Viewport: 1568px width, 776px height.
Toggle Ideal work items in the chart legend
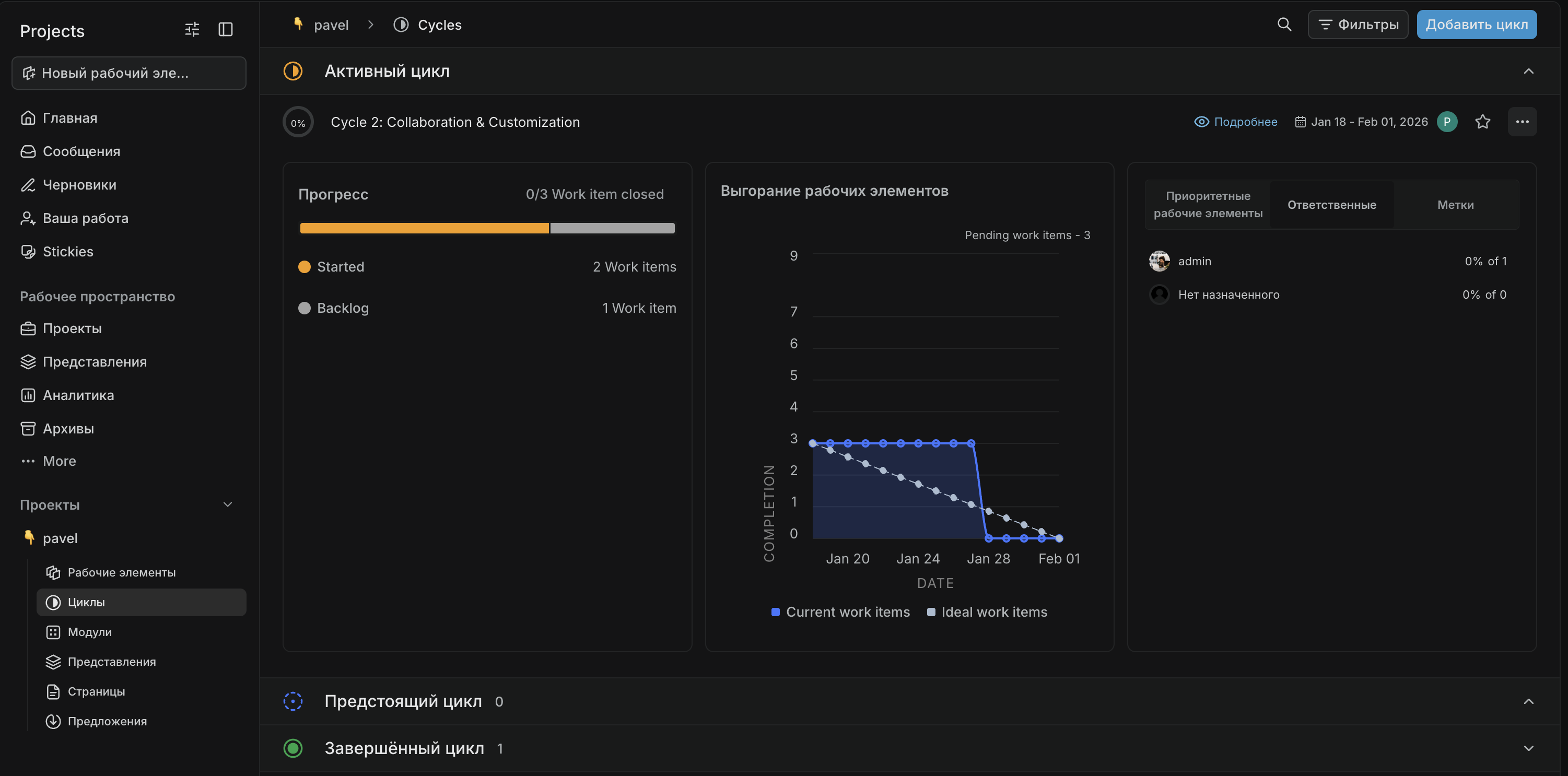[986, 612]
